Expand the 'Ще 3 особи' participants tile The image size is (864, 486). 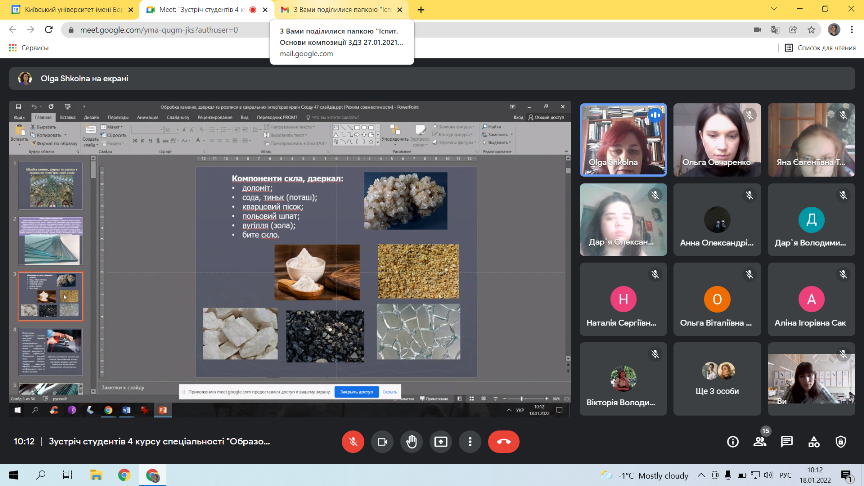(715, 380)
